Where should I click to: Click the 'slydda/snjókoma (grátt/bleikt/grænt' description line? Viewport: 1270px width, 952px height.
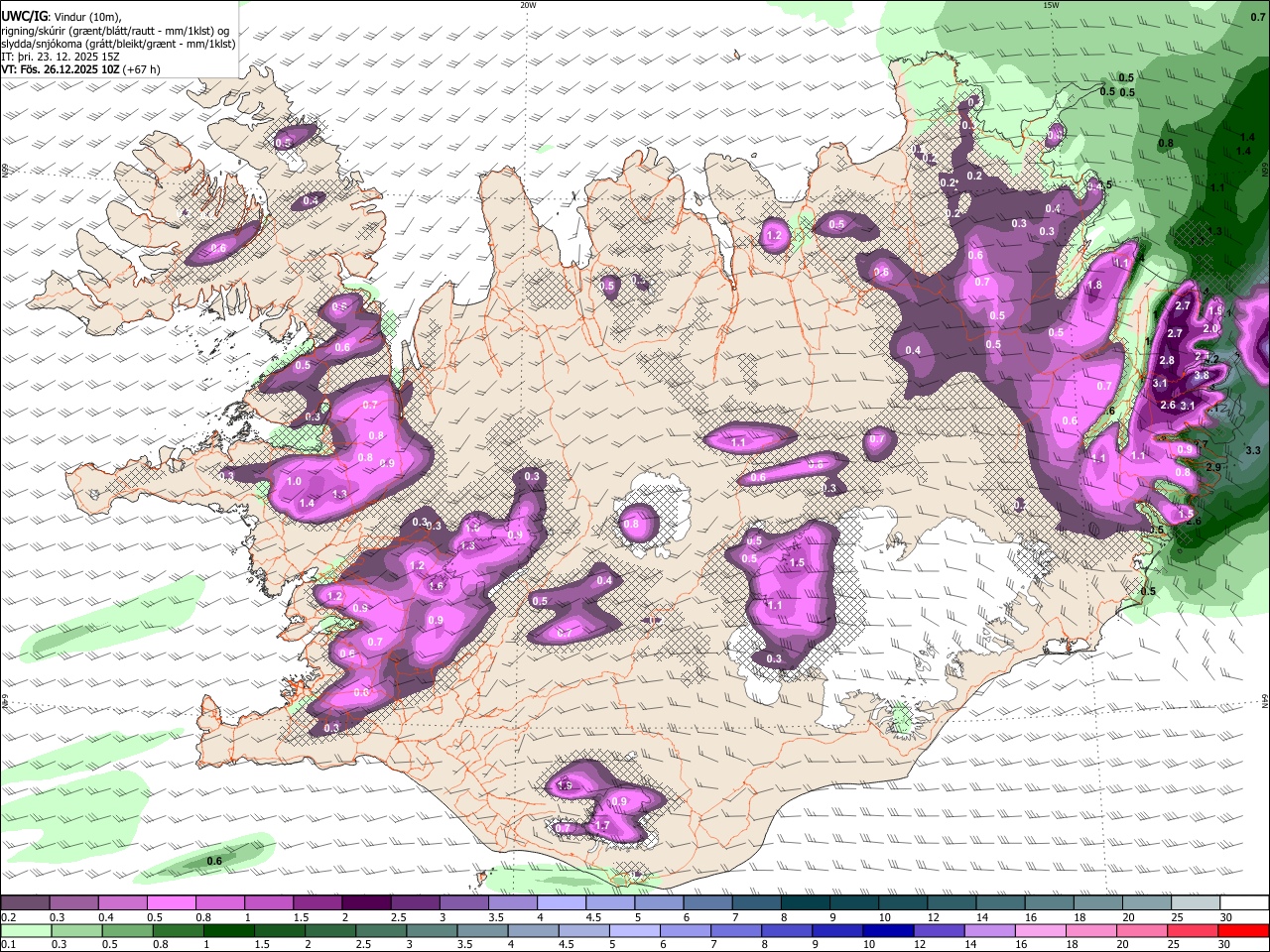[x=118, y=44]
